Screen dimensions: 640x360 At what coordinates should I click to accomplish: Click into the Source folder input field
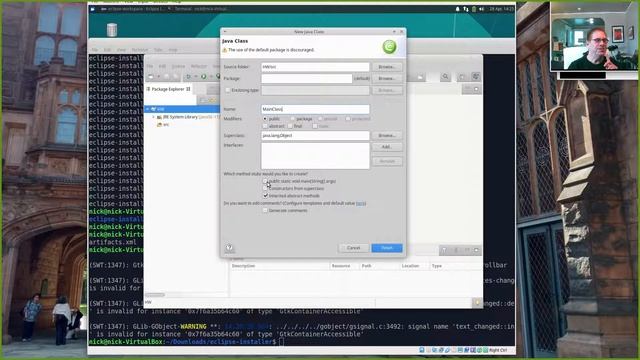(315, 67)
